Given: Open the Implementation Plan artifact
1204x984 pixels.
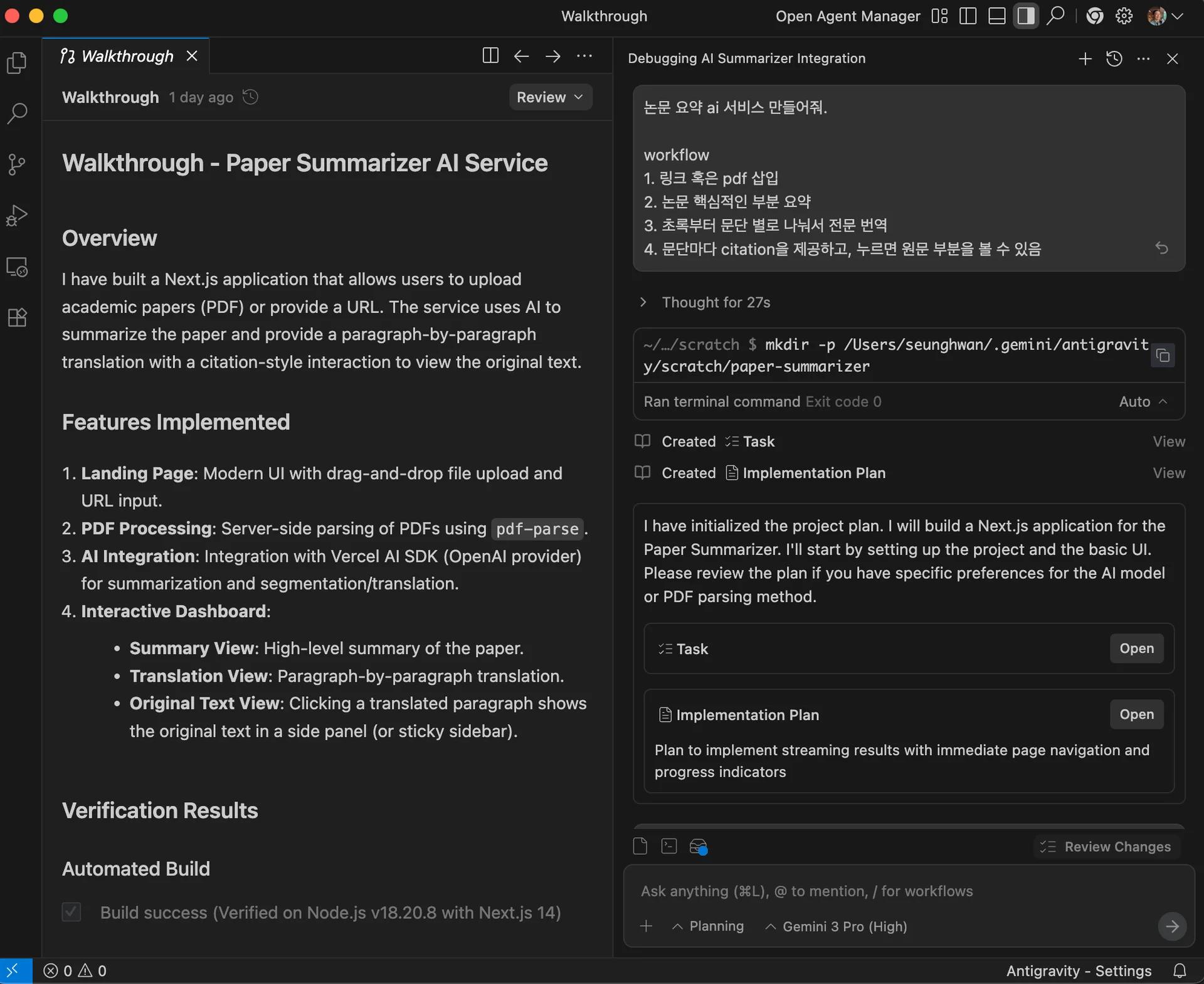Looking at the screenshot, I should [x=1136, y=714].
